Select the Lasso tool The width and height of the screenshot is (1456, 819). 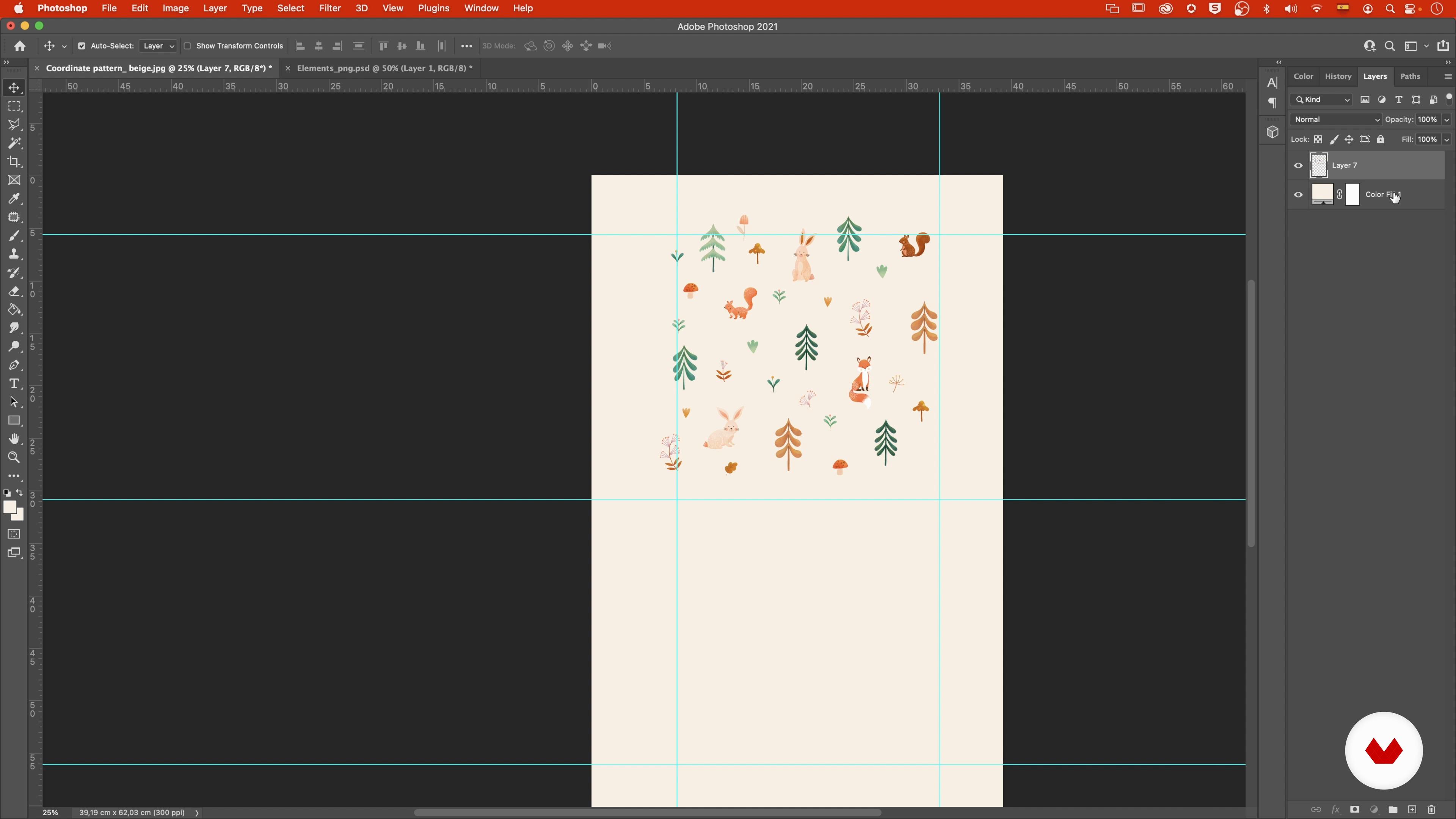click(x=14, y=124)
